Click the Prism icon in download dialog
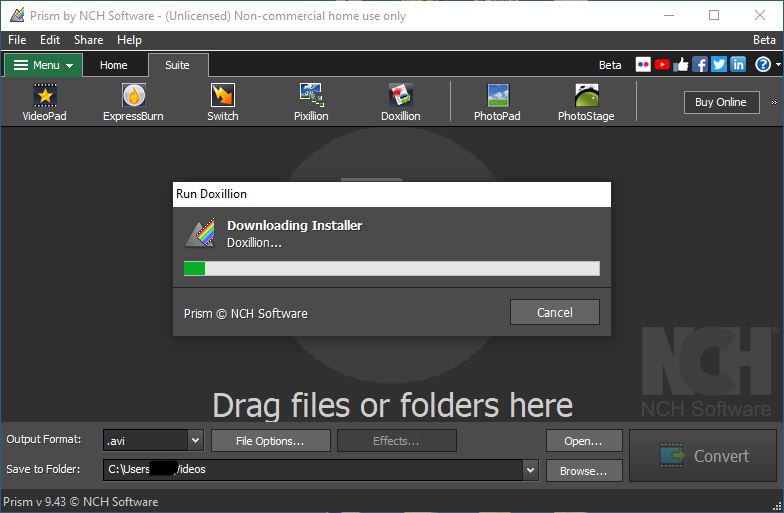 coord(201,232)
